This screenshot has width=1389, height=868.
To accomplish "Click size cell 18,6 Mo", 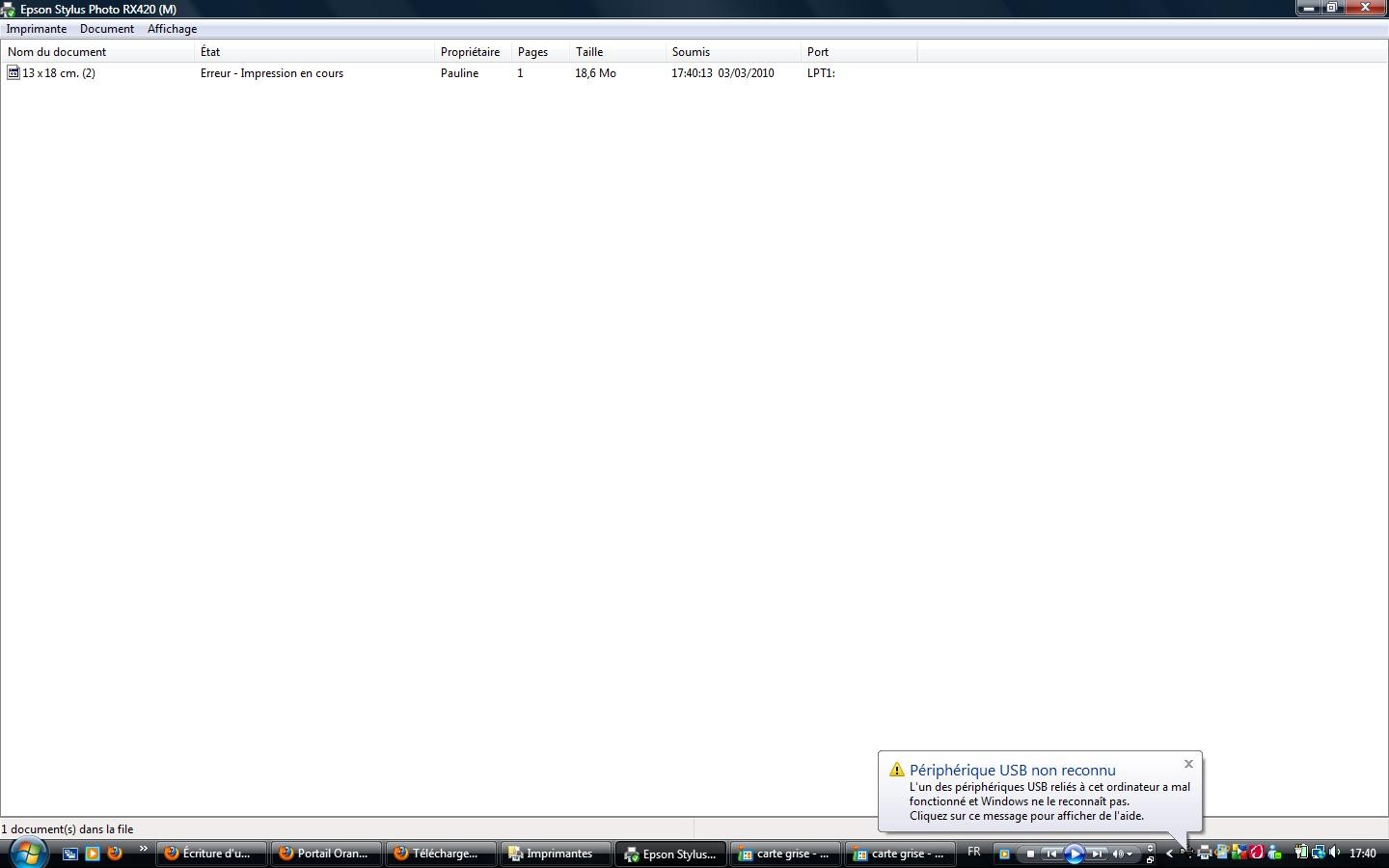I will [x=595, y=73].
